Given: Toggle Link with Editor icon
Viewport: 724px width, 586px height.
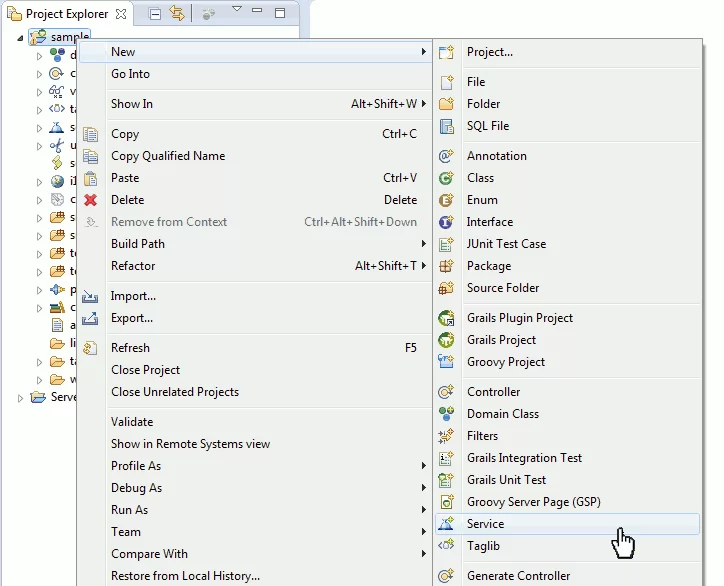Looking at the screenshot, I should (x=177, y=13).
